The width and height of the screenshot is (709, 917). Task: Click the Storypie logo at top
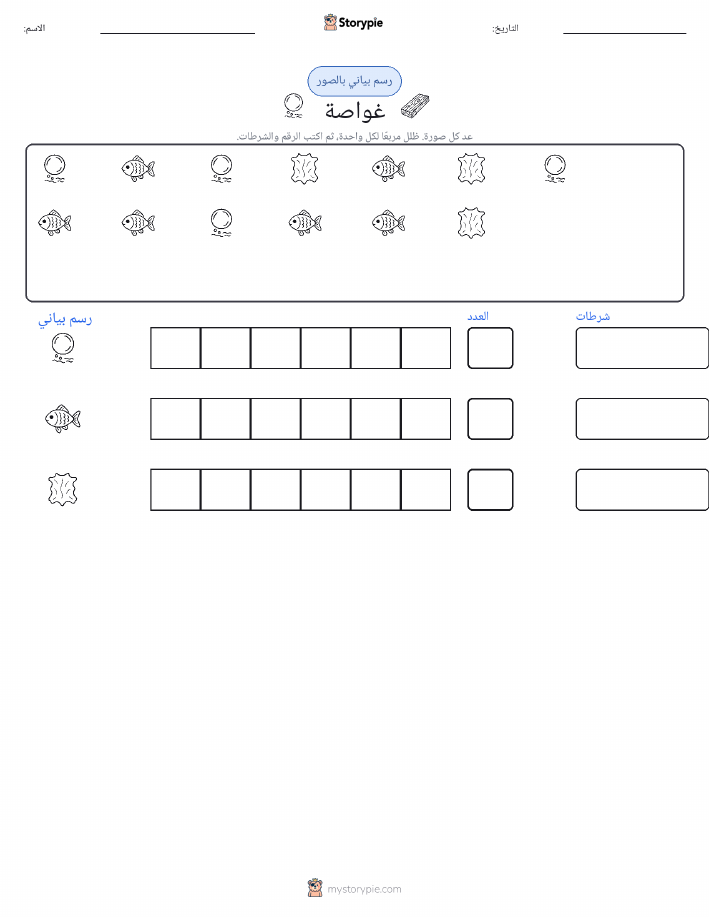click(353, 23)
